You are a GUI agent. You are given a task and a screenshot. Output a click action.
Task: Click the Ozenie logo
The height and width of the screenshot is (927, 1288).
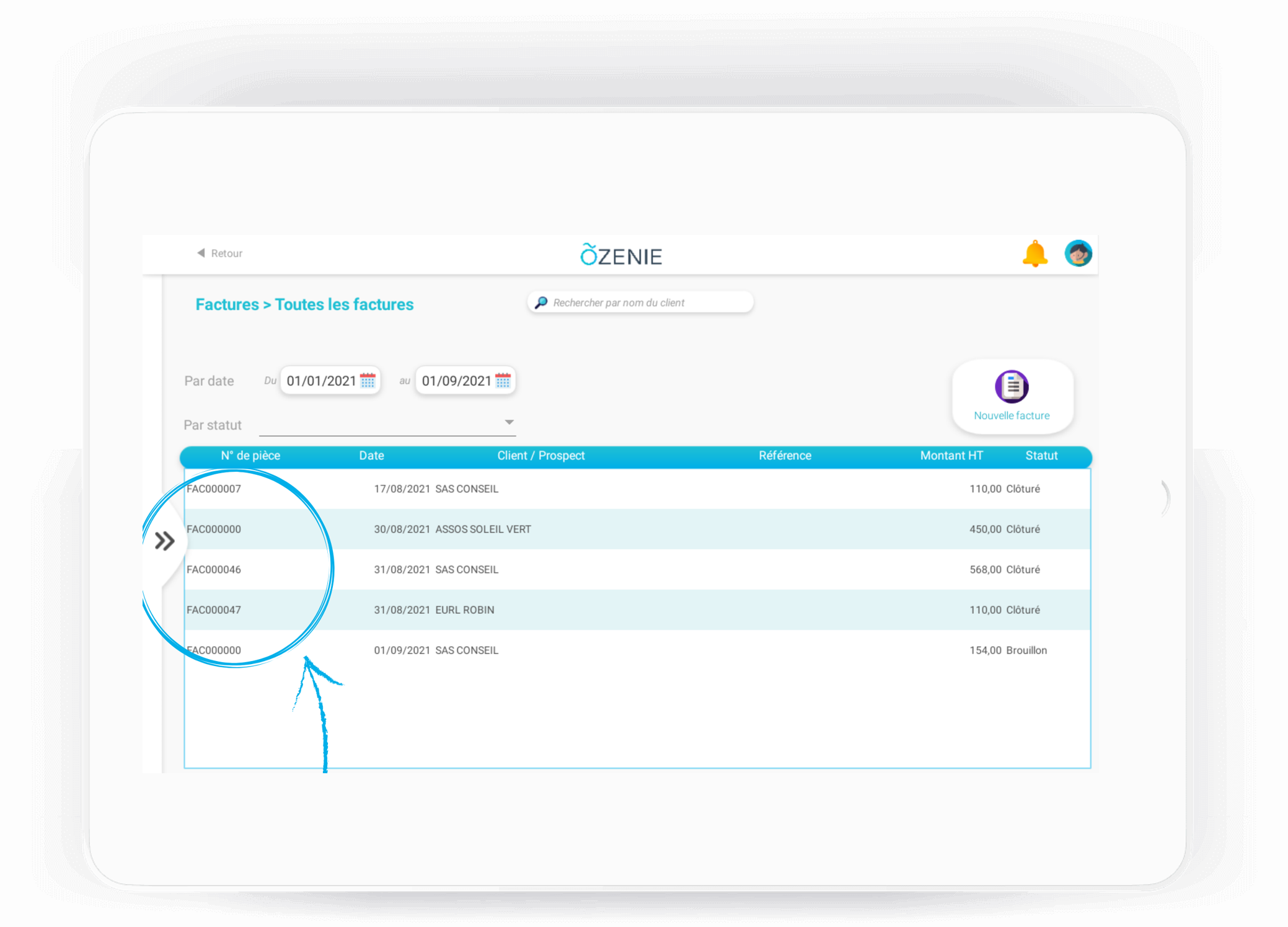coord(621,254)
